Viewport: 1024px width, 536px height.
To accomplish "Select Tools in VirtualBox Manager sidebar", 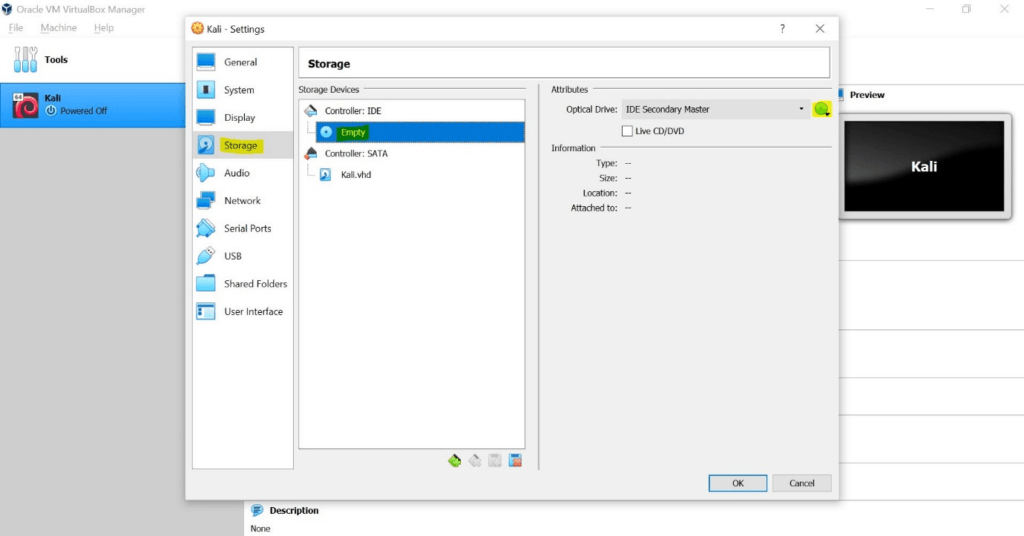I will [93, 59].
